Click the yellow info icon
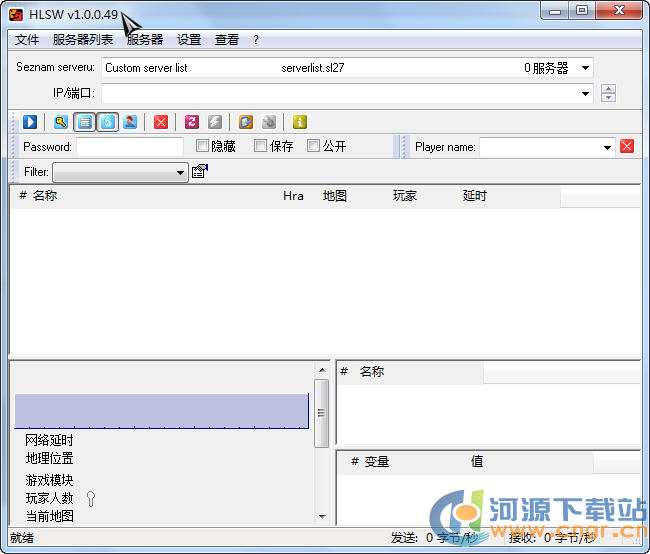The width and height of the screenshot is (650, 554). click(300, 122)
